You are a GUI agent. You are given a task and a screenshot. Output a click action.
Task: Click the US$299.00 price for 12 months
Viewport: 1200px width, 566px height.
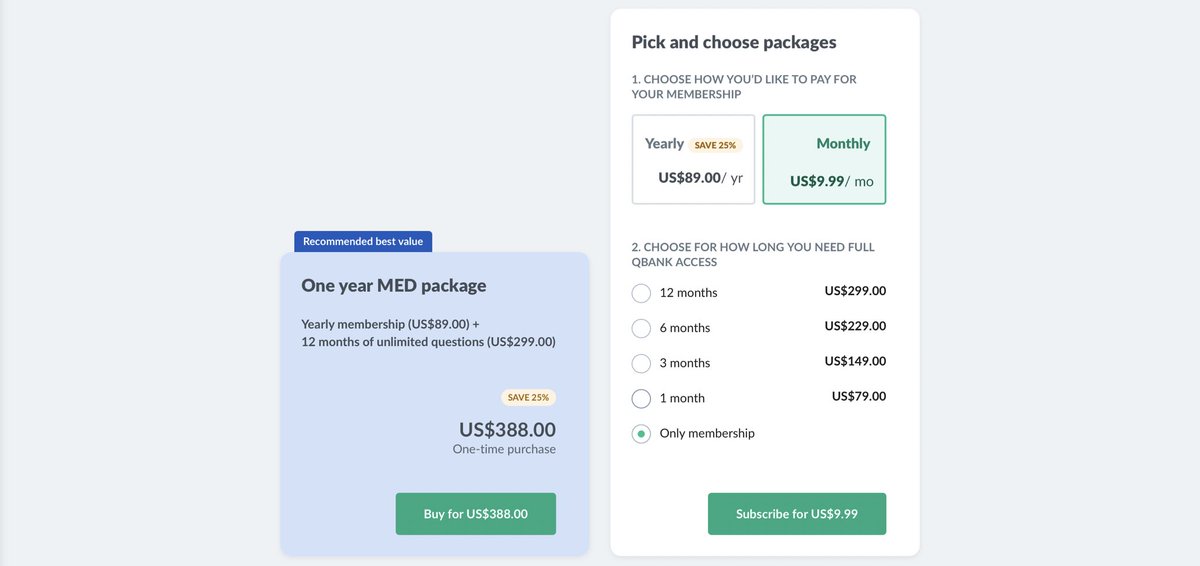pos(855,291)
